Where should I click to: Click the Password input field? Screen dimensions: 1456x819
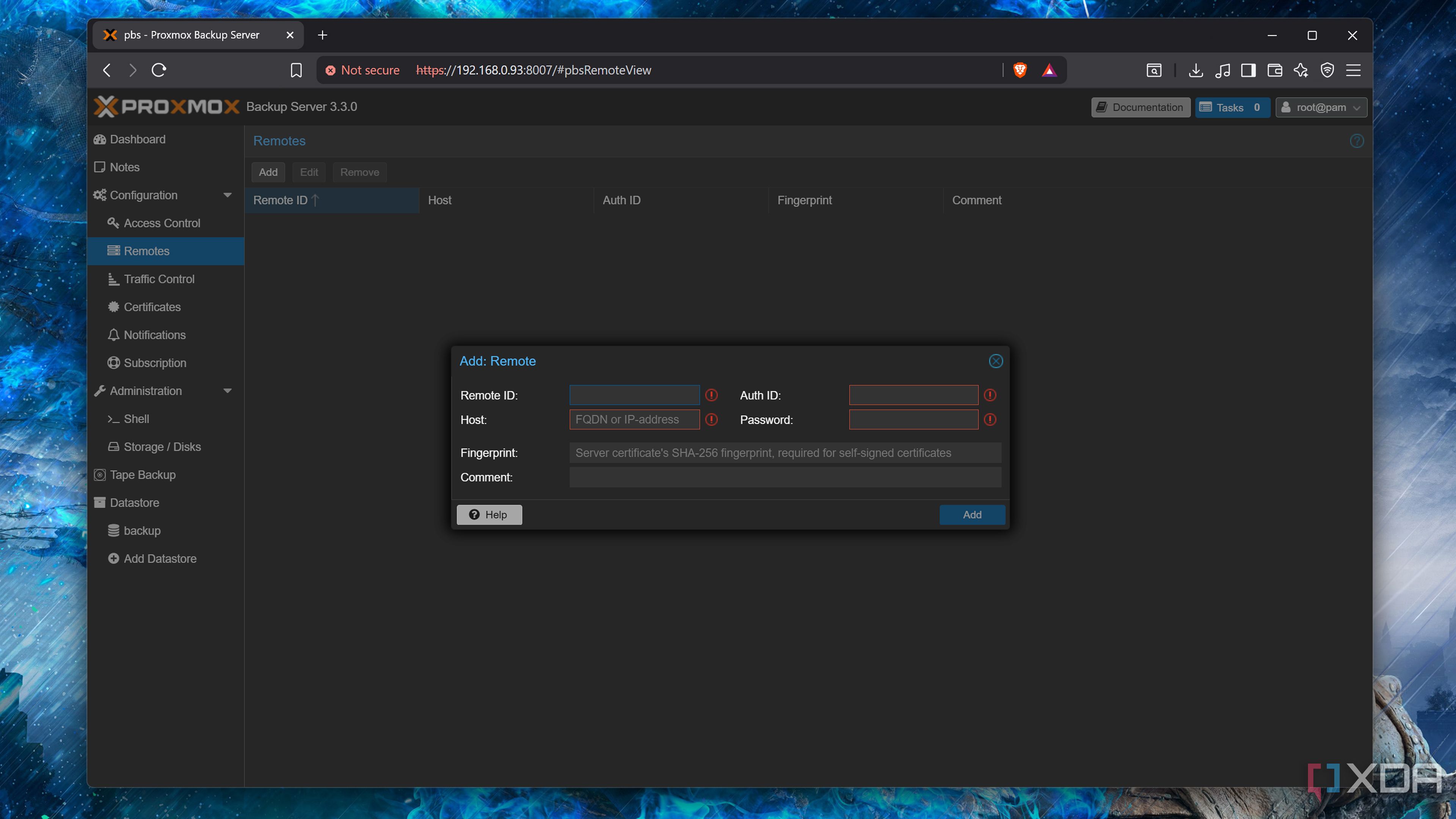[x=913, y=419]
